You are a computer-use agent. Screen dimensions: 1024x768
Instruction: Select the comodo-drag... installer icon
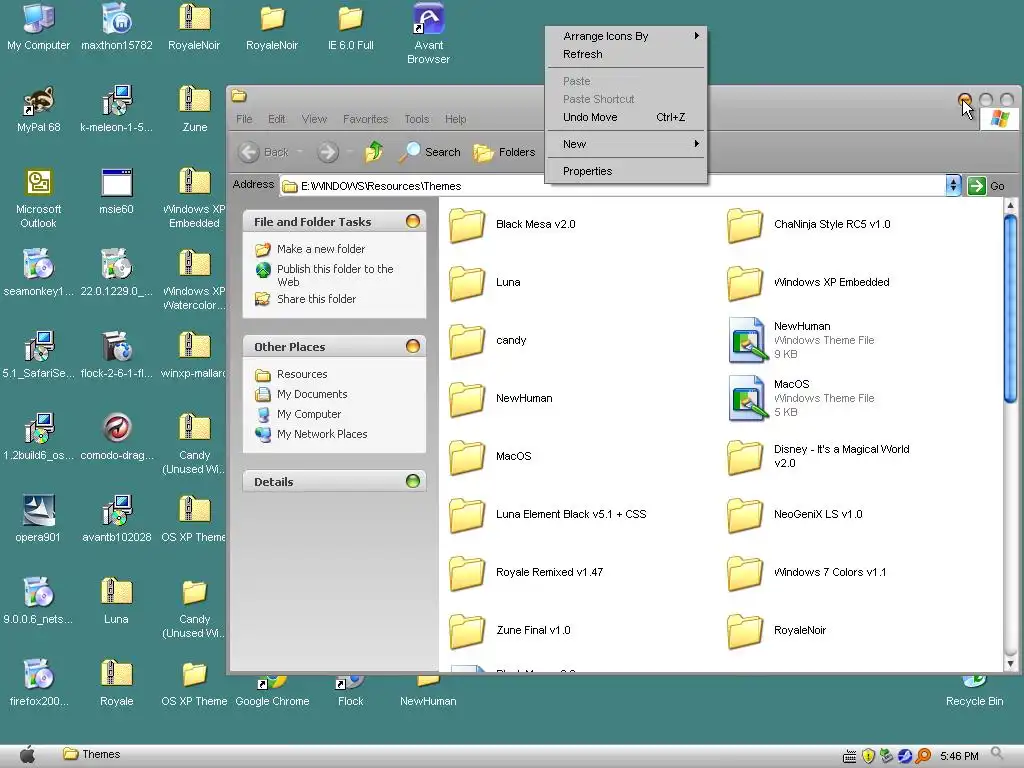[117, 437]
